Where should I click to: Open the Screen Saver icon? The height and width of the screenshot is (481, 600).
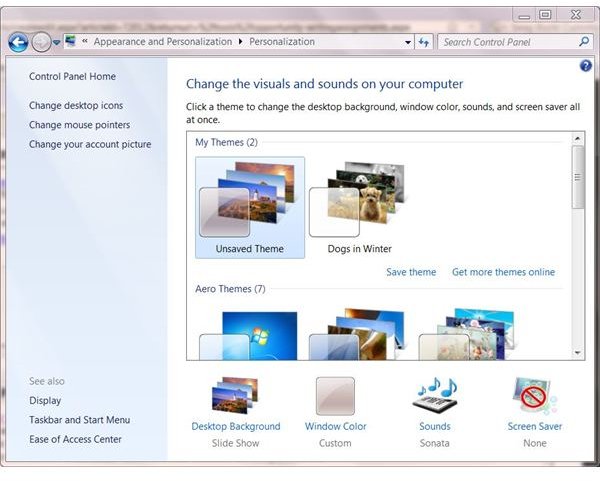[x=535, y=396]
